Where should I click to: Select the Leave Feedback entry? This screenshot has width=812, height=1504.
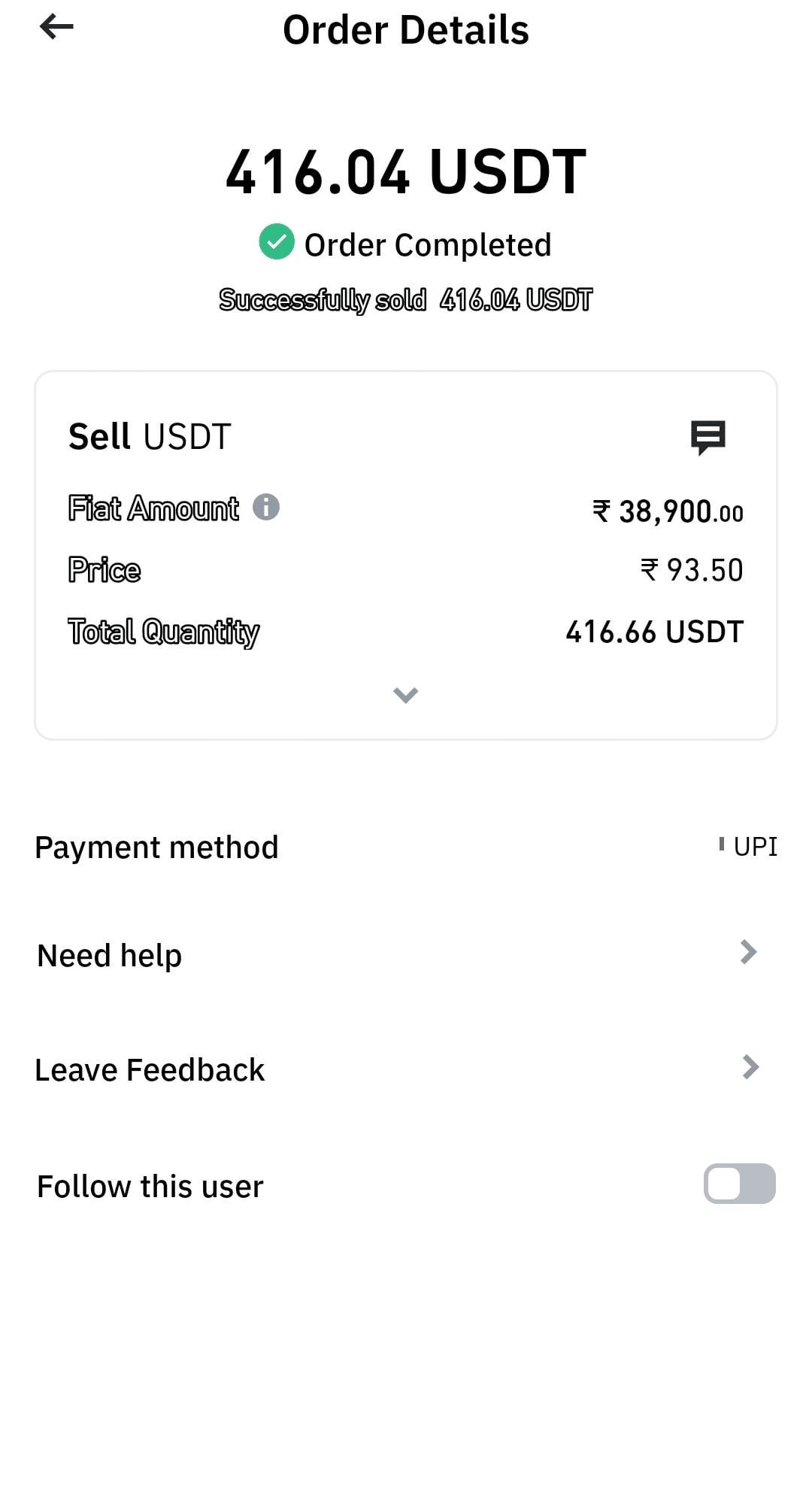pos(150,1070)
